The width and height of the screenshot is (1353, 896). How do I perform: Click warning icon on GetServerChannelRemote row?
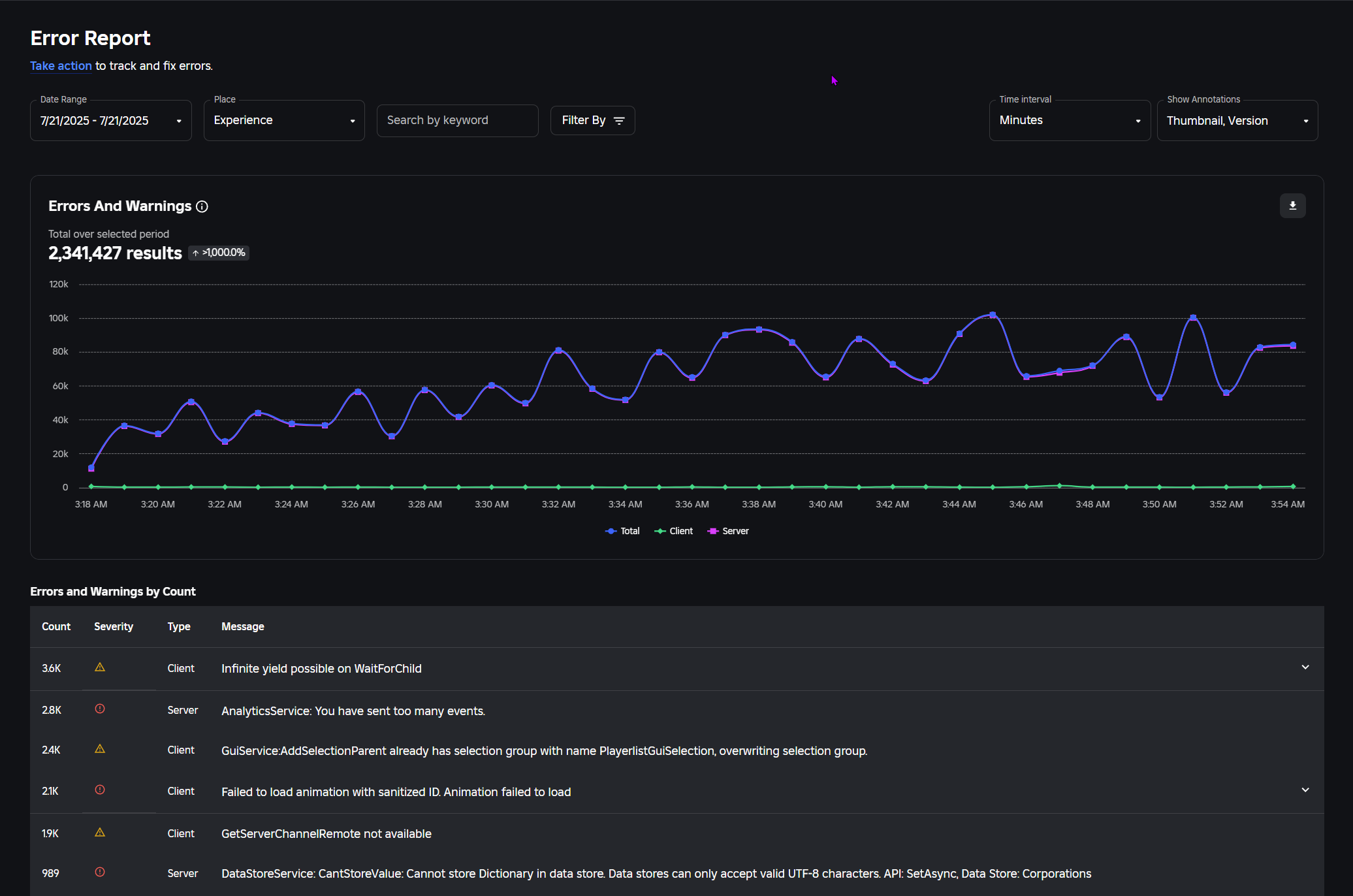pyautogui.click(x=100, y=833)
